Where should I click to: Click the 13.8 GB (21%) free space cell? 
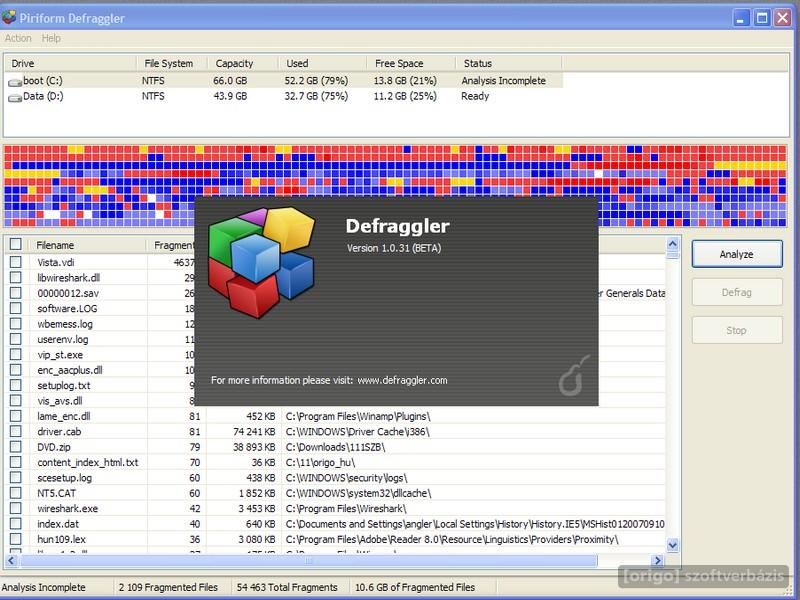tap(405, 81)
